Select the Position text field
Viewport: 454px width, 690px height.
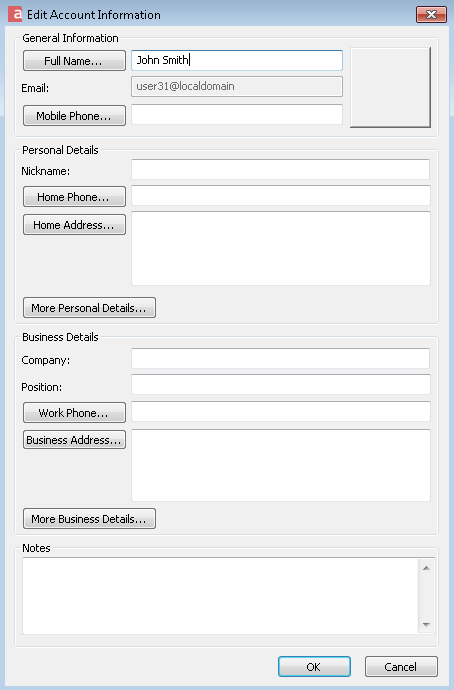tap(281, 385)
